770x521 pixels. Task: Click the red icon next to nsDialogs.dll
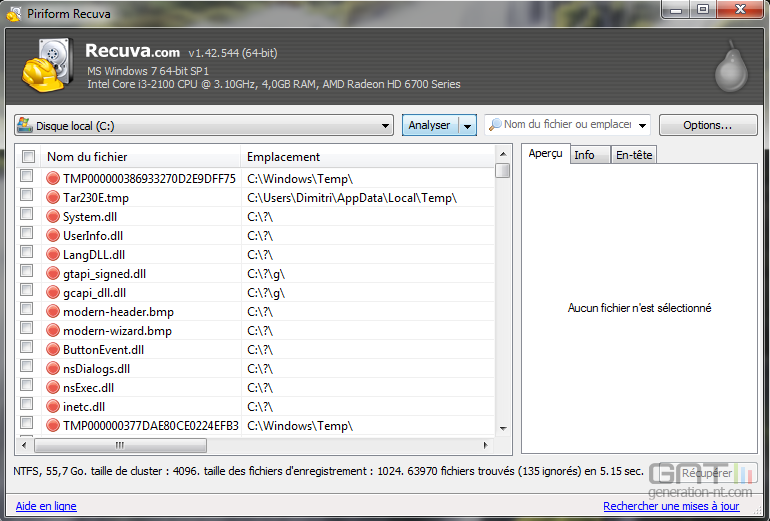(x=53, y=368)
